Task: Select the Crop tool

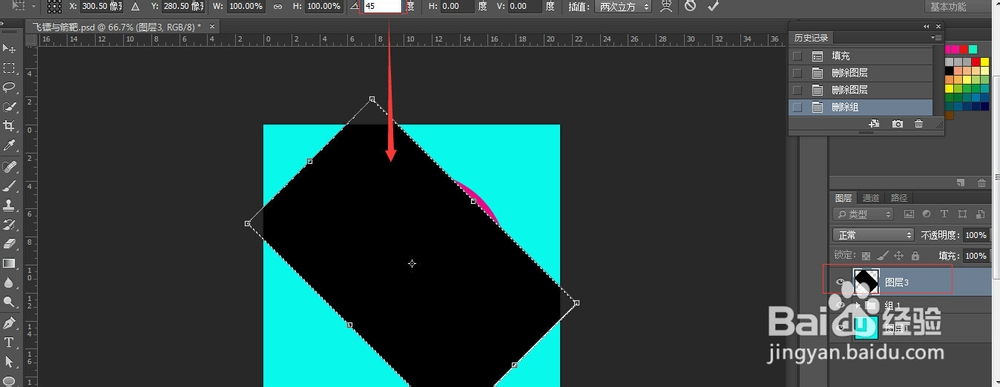Action: click(10, 126)
